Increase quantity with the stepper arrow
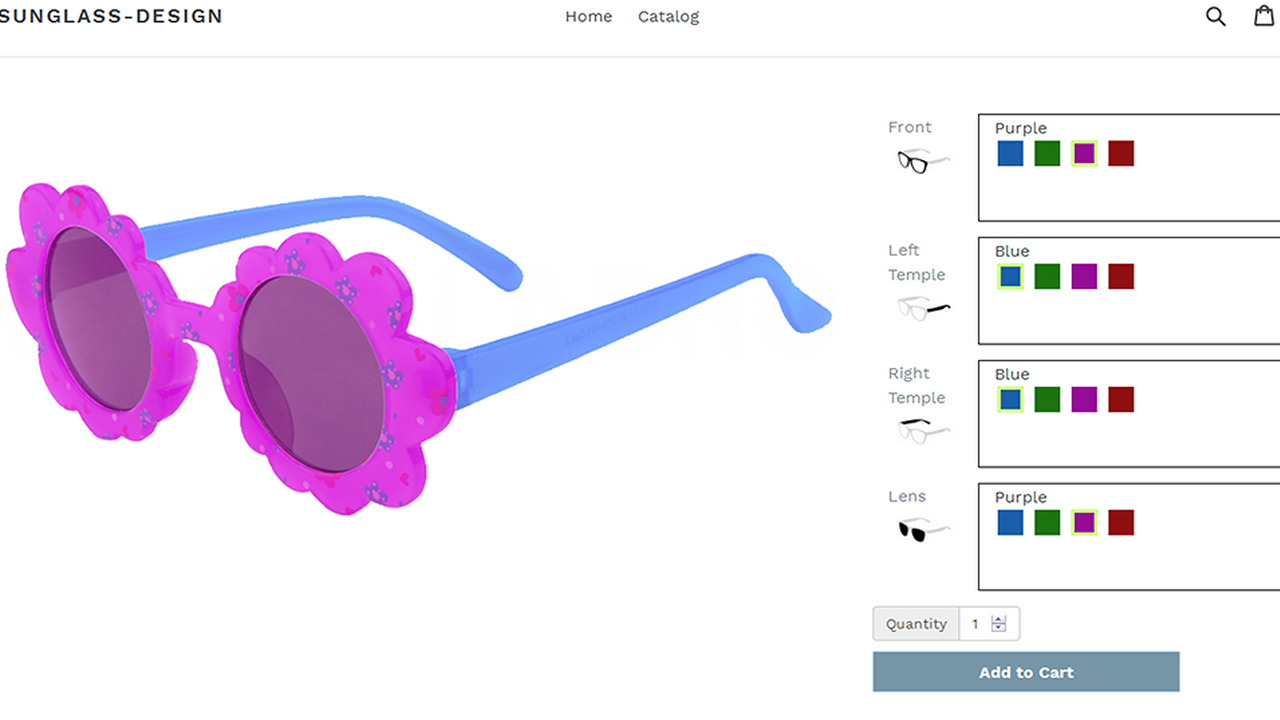 [998, 619]
